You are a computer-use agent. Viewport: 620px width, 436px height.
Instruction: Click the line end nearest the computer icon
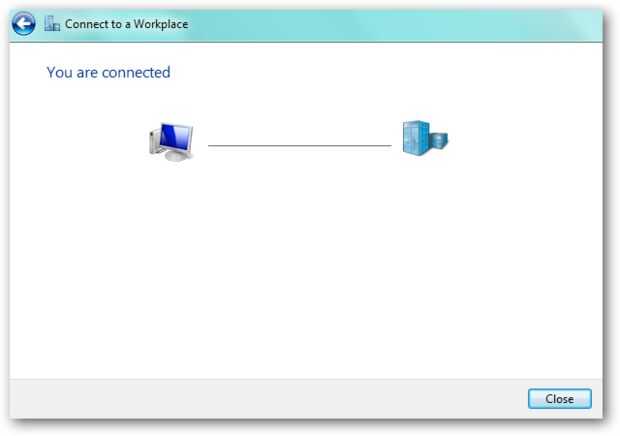pos(212,145)
